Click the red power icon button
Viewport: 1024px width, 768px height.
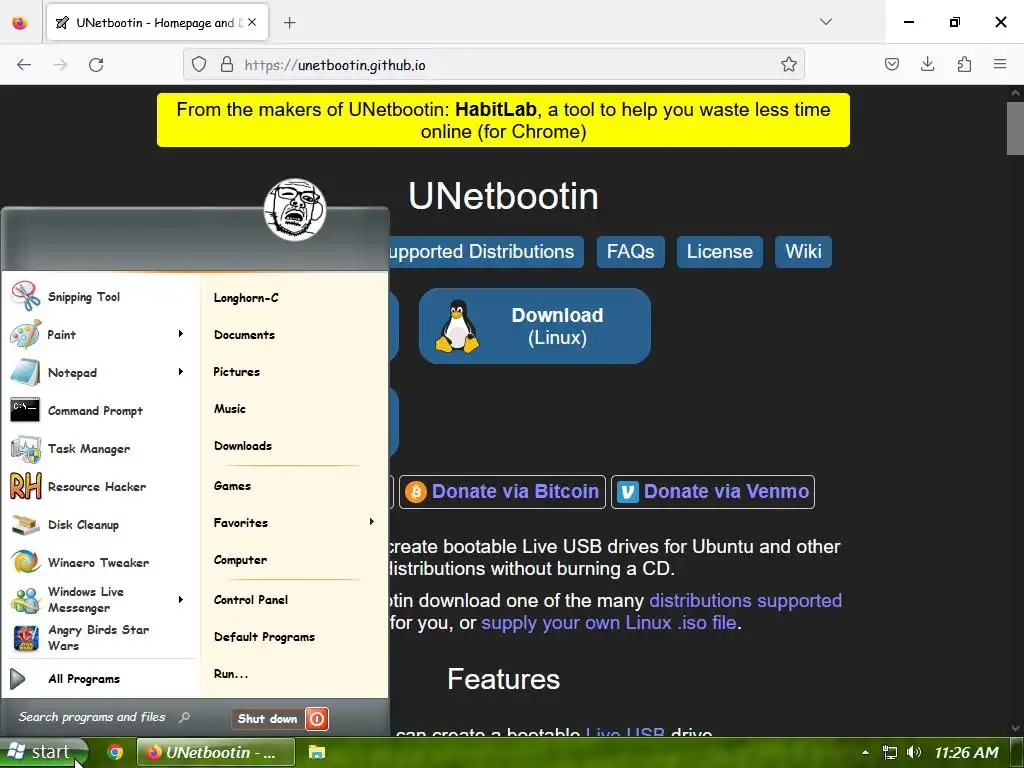pyautogui.click(x=317, y=719)
